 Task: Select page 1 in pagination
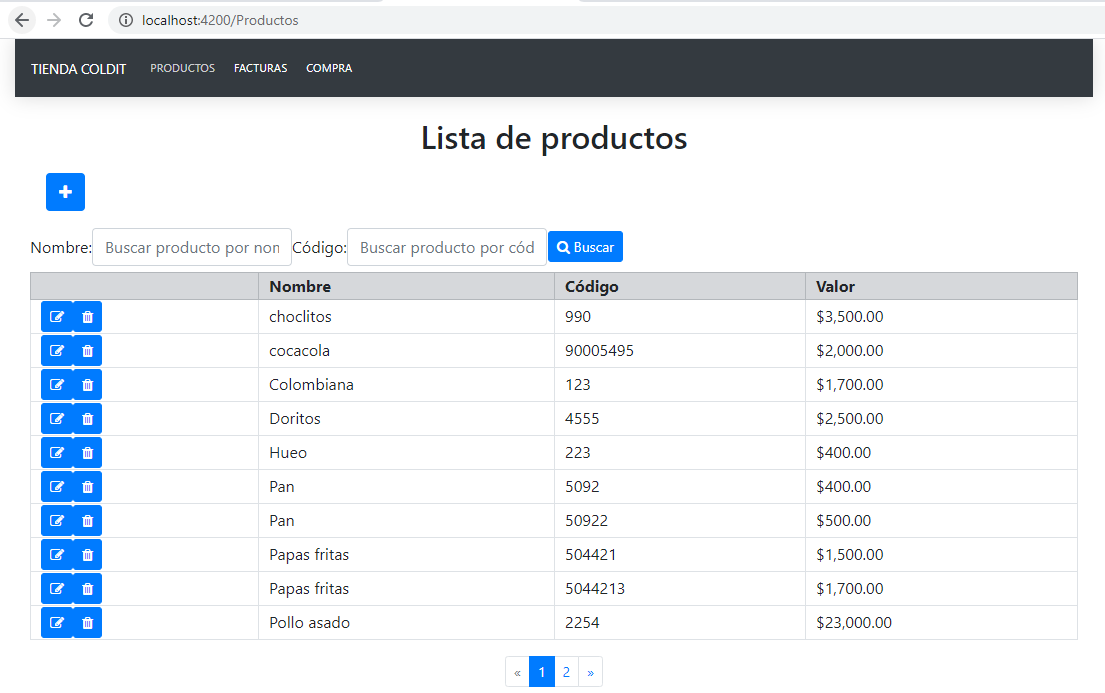point(542,672)
